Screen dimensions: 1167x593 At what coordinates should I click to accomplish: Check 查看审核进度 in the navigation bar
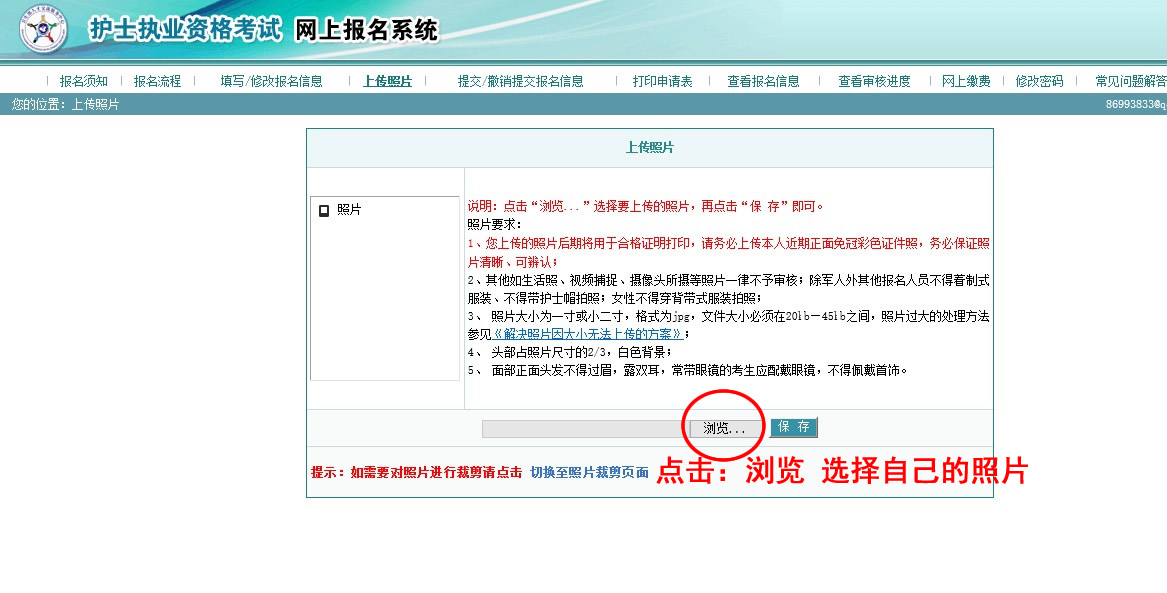(x=874, y=82)
